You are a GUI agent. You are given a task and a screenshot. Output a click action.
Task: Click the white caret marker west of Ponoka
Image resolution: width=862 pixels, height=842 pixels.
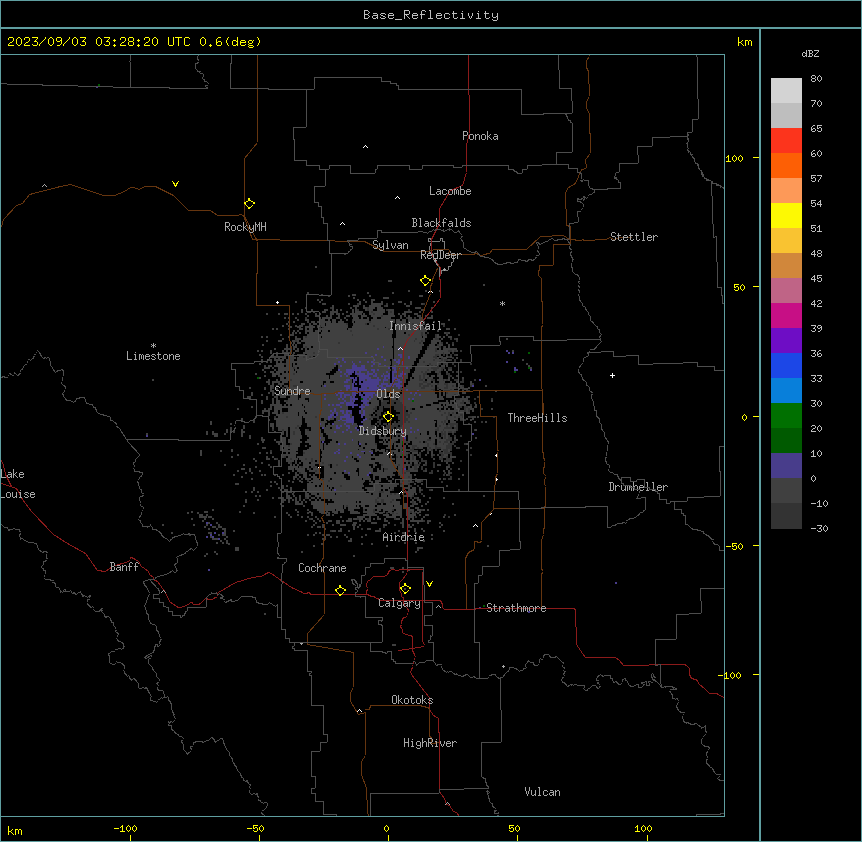coord(366,147)
